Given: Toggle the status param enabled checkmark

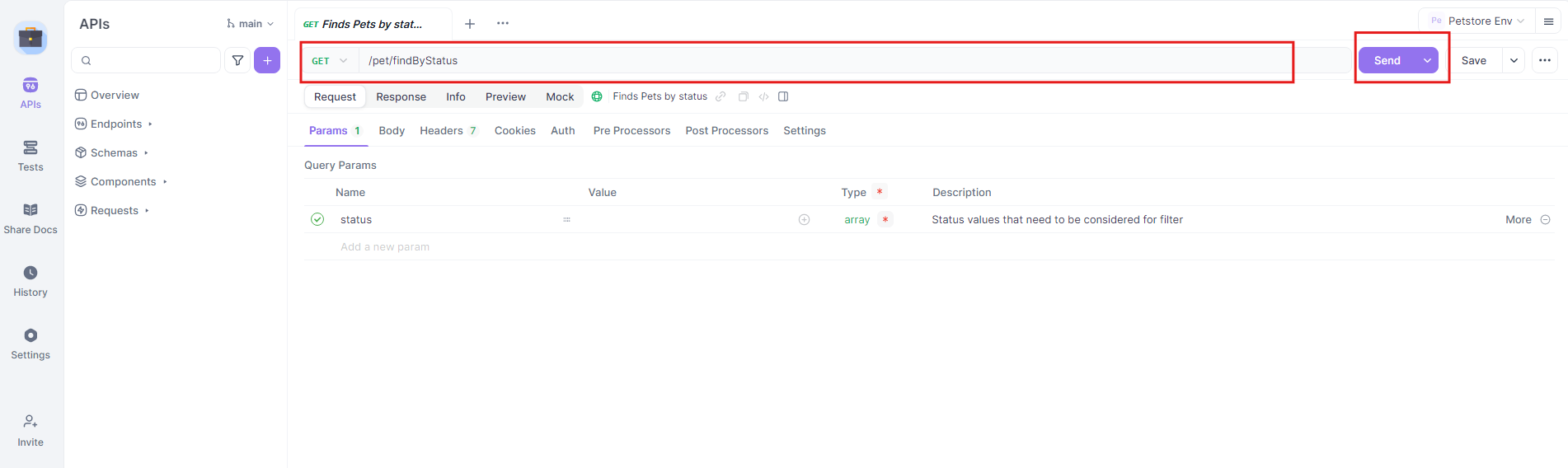Looking at the screenshot, I should click(x=317, y=219).
